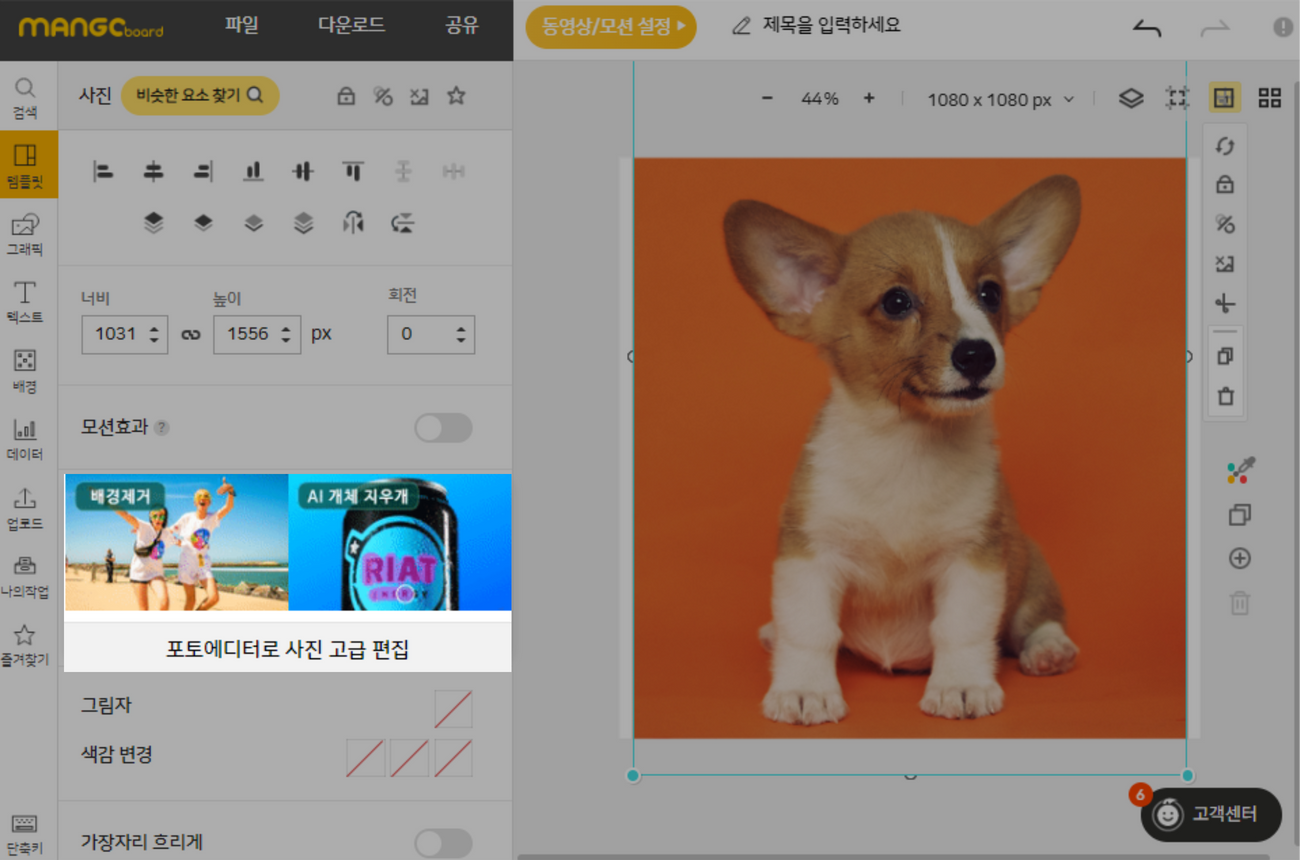Image resolution: width=1300 pixels, height=860 pixels.
Task: Open the 검색 search sidebar panel
Action: [25, 98]
